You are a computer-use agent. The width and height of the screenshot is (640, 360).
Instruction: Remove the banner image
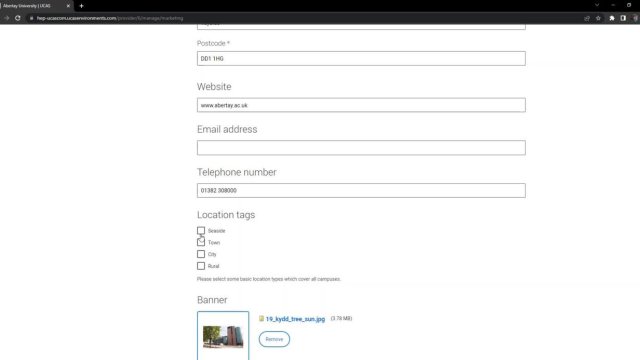click(274, 339)
